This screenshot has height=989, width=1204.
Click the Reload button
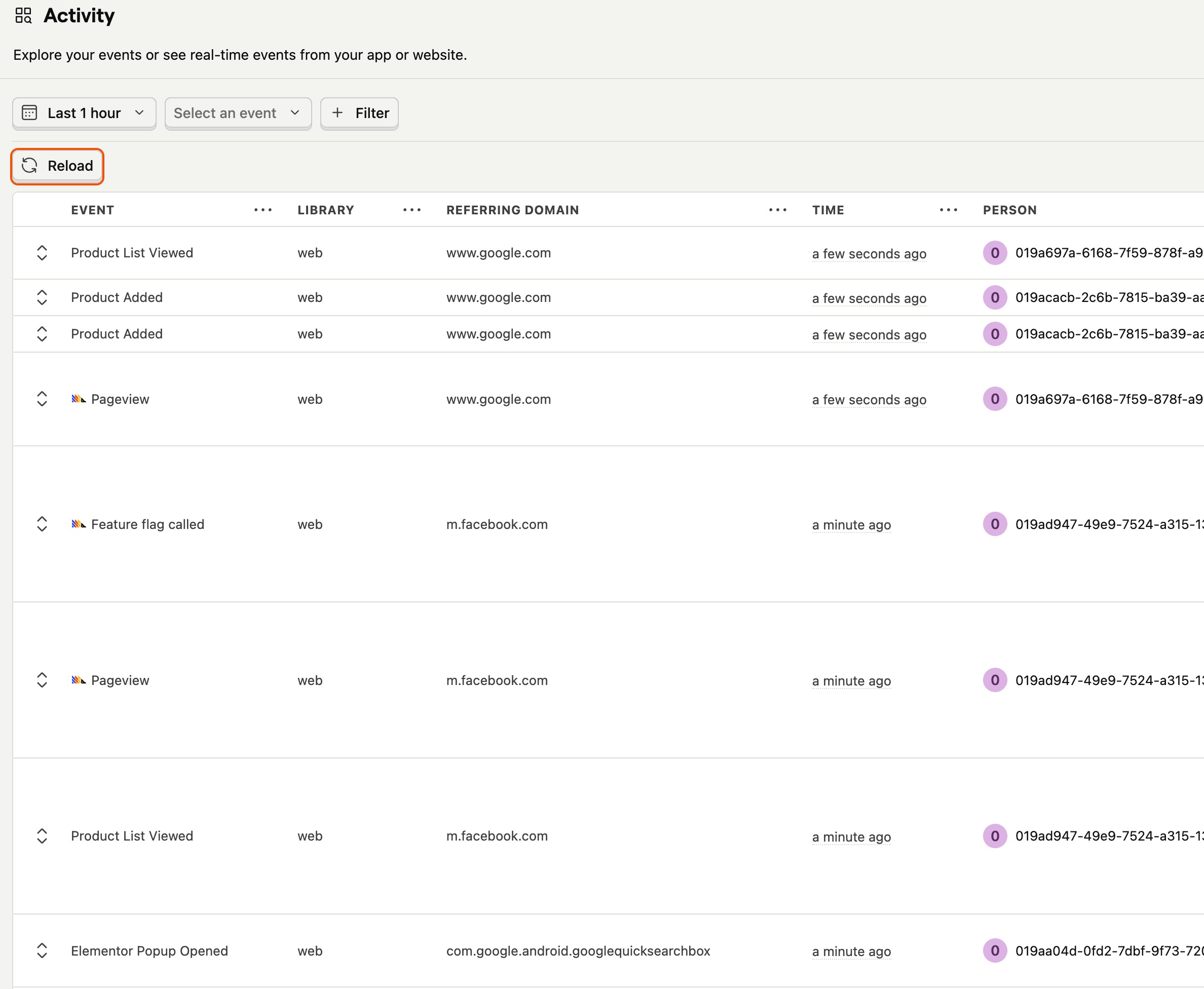pyautogui.click(x=58, y=166)
